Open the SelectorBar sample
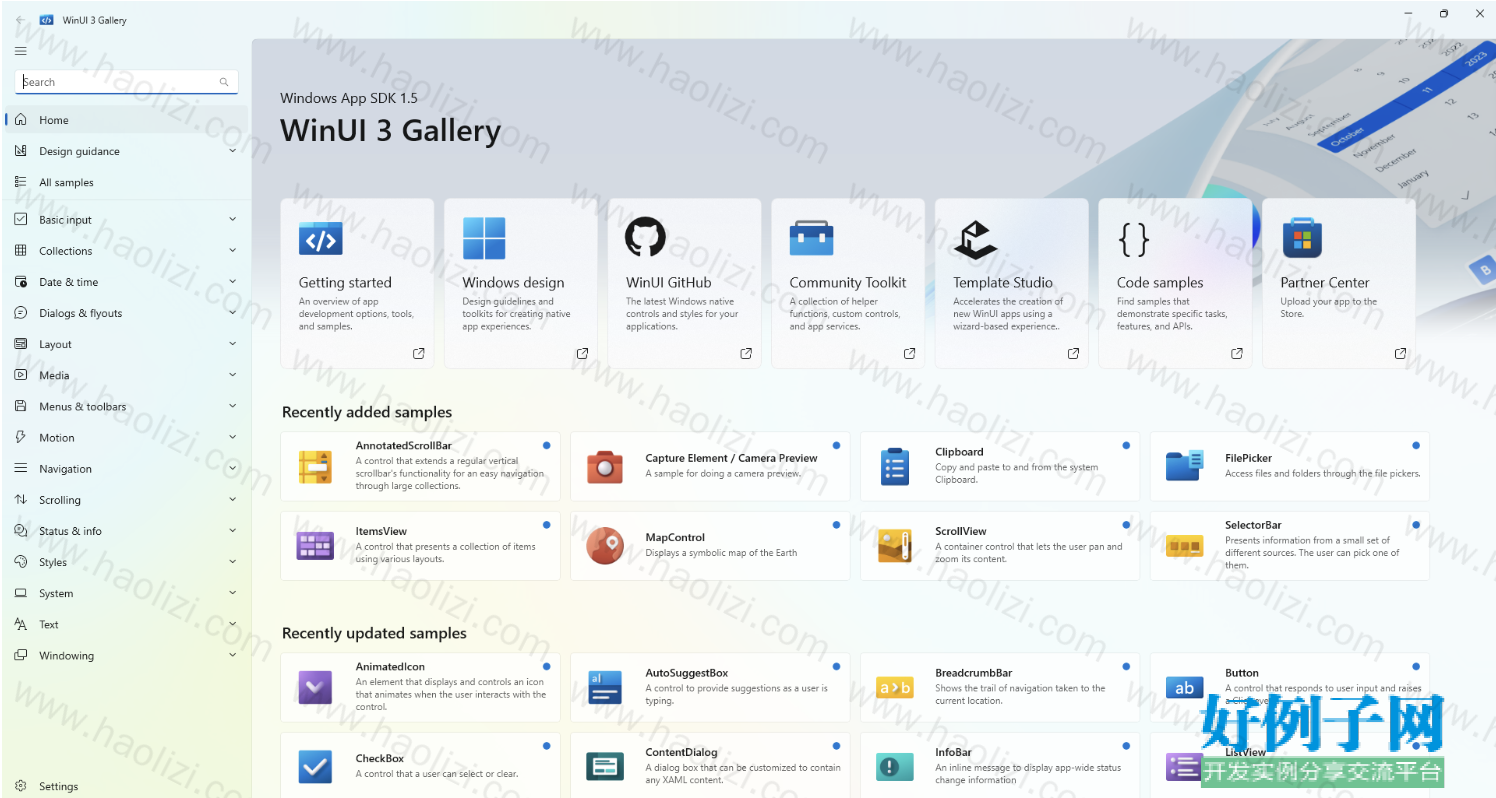 coord(1290,546)
